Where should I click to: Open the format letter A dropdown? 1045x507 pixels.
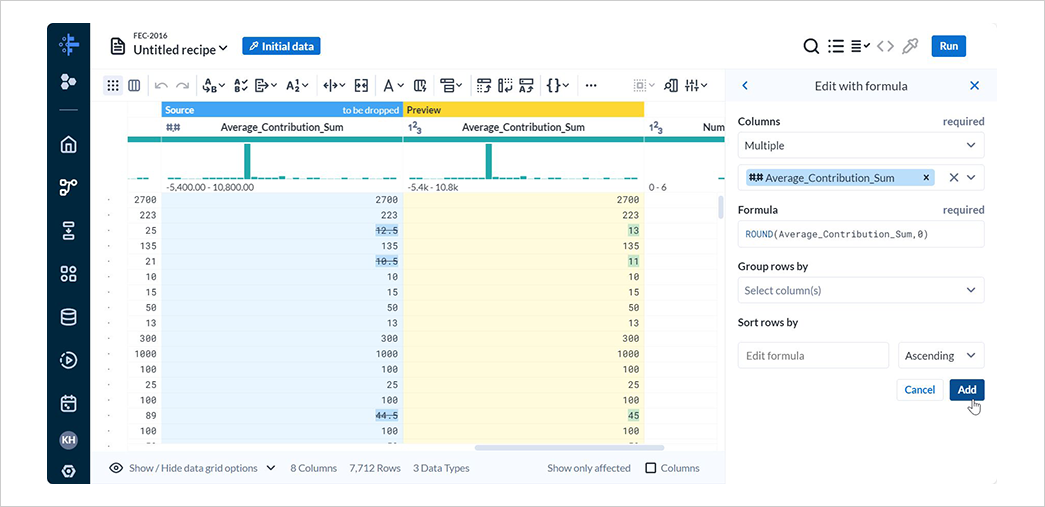[x=393, y=85]
